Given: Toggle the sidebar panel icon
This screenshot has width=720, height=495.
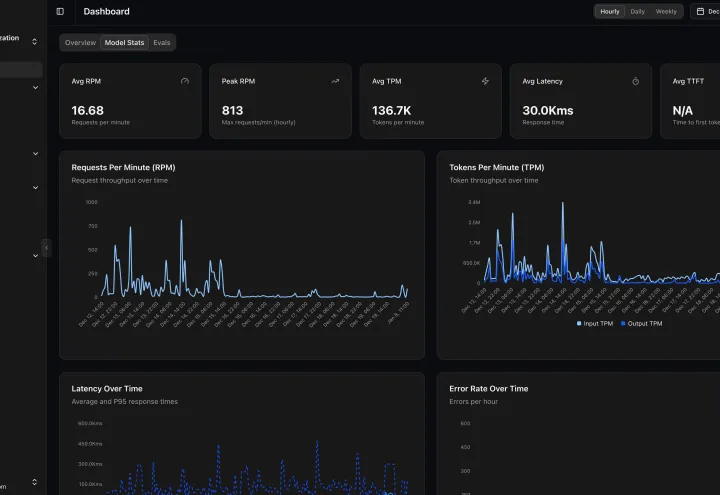Looking at the screenshot, I should coord(60,11).
